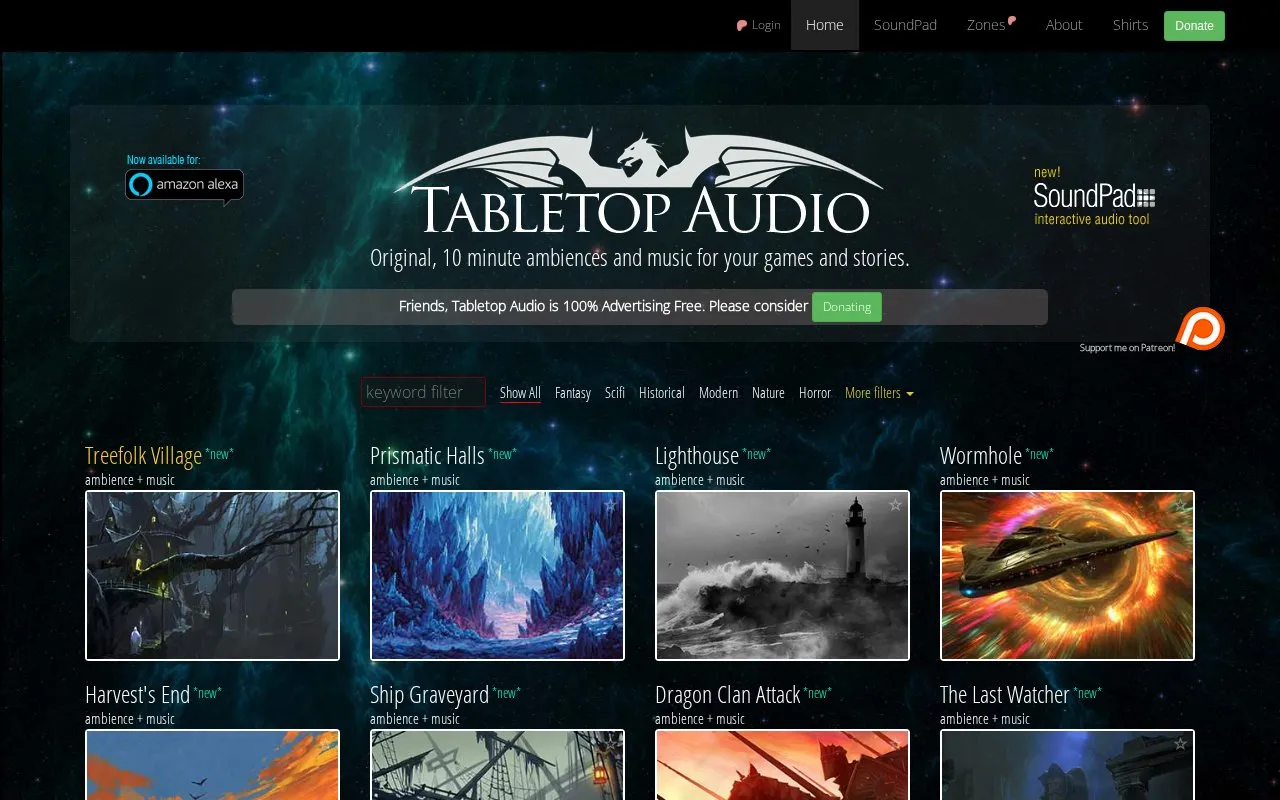Click the green Donating button
The width and height of the screenshot is (1280, 800).
pos(847,307)
